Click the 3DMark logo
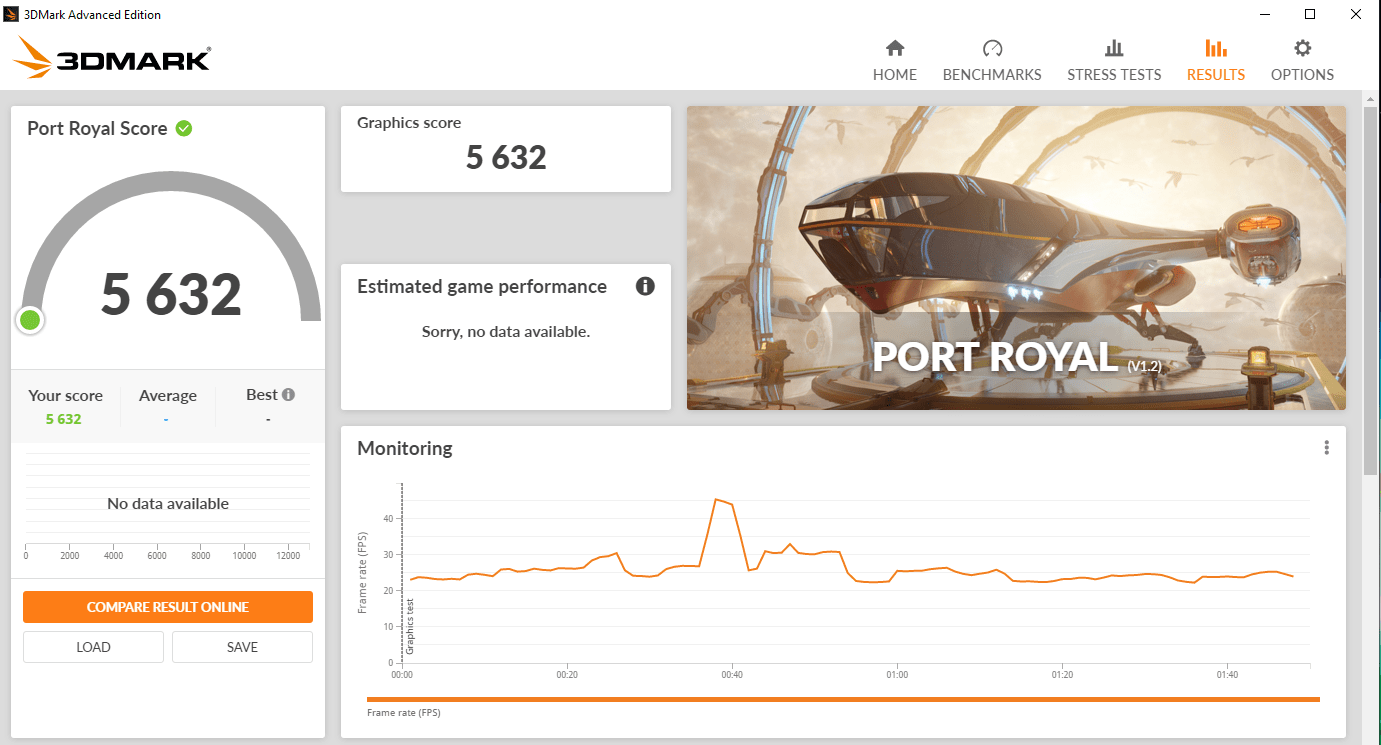1381x745 pixels. (x=112, y=58)
